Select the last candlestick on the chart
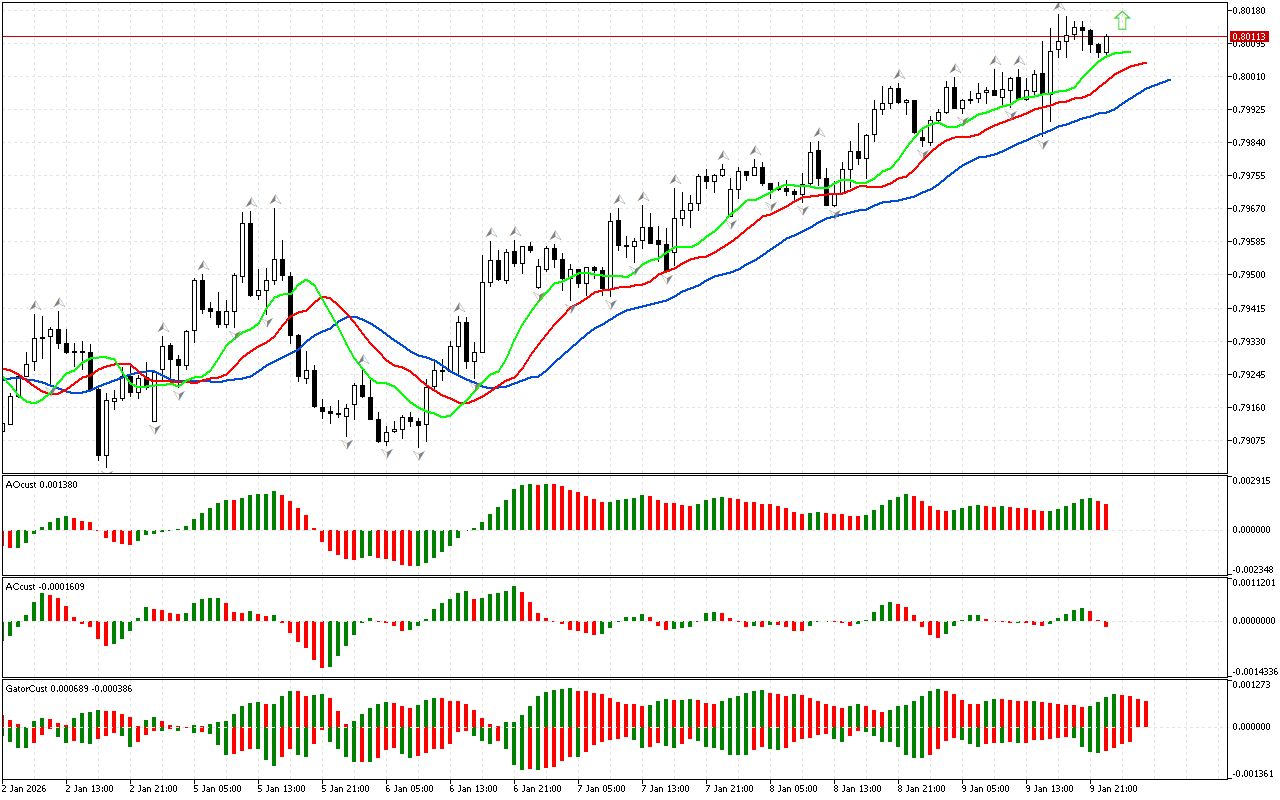The height and width of the screenshot is (800, 1280). tap(1107, 43)
